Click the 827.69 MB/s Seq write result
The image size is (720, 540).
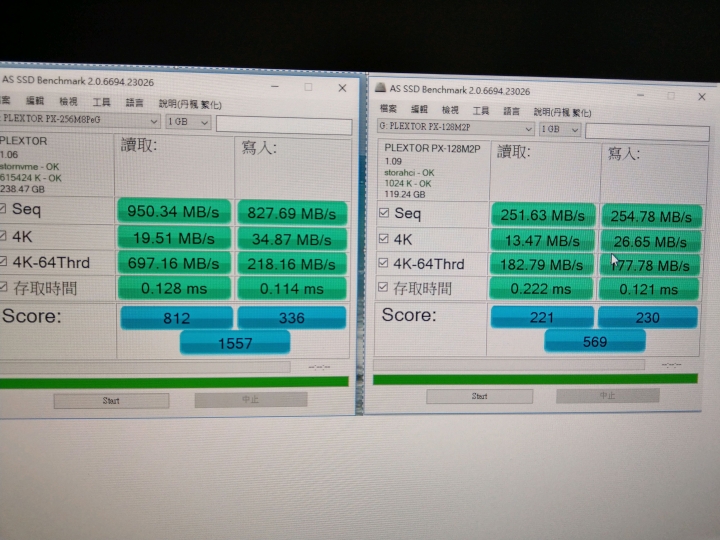click(292, 214)
